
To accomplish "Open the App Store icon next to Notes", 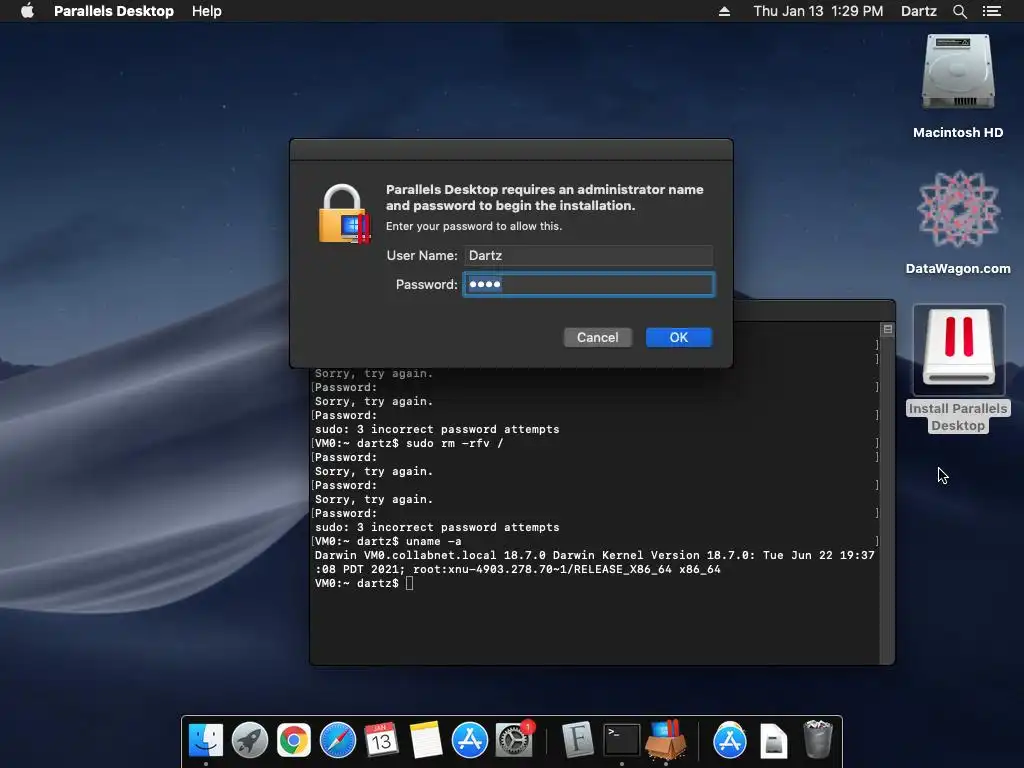I will click(470, 741).
